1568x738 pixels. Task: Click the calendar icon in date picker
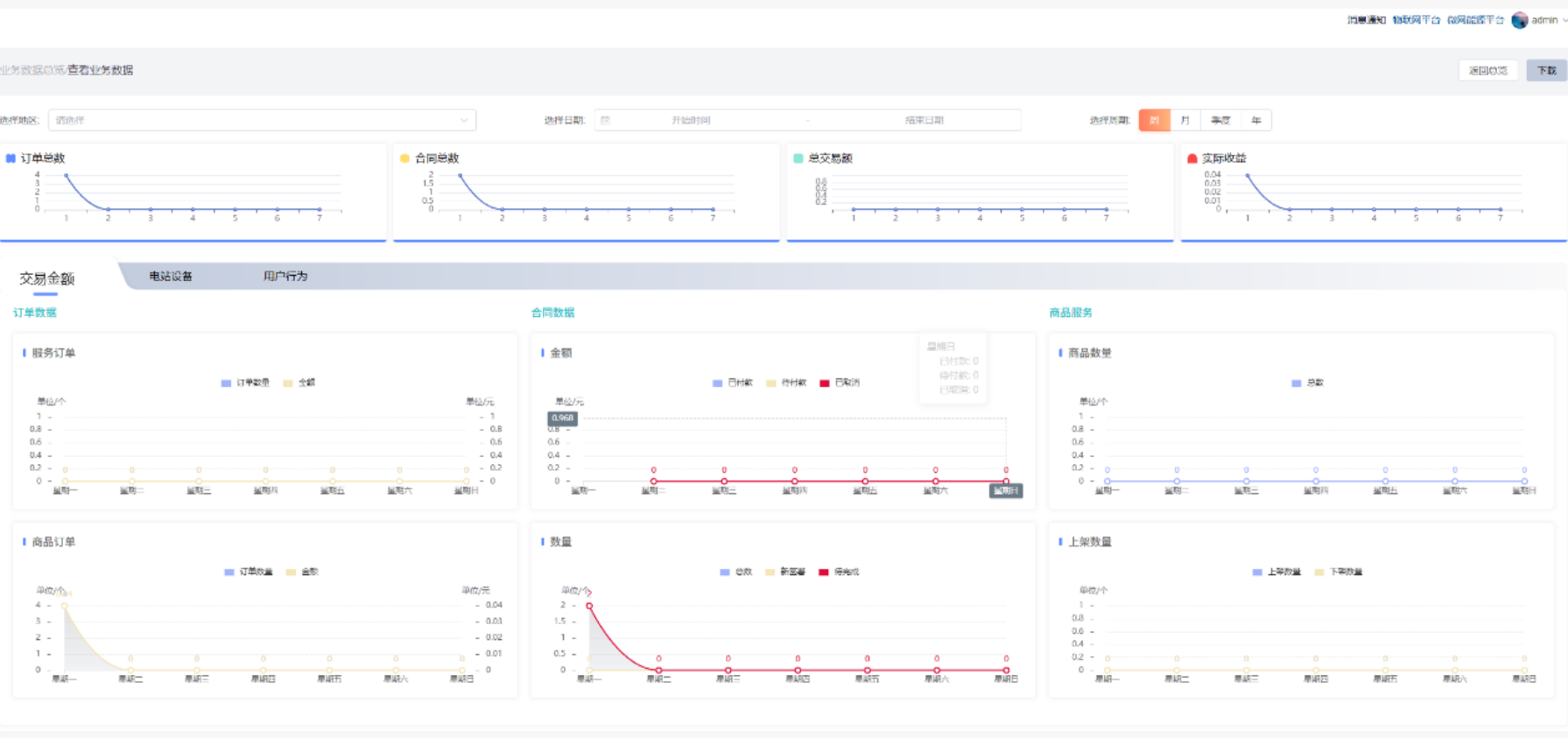[605, 120]
